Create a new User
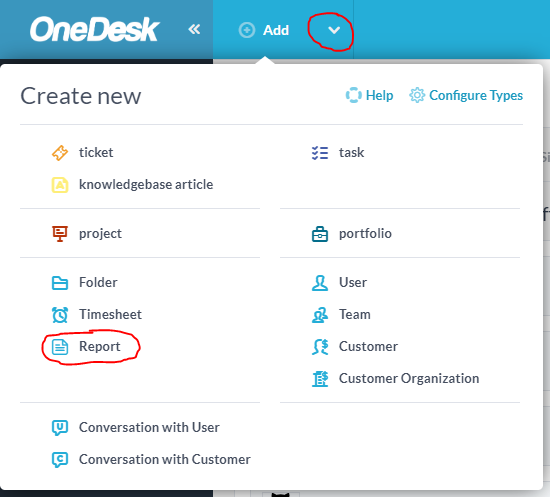The width and height of the screenshot is (550, 497). point(353,282)
